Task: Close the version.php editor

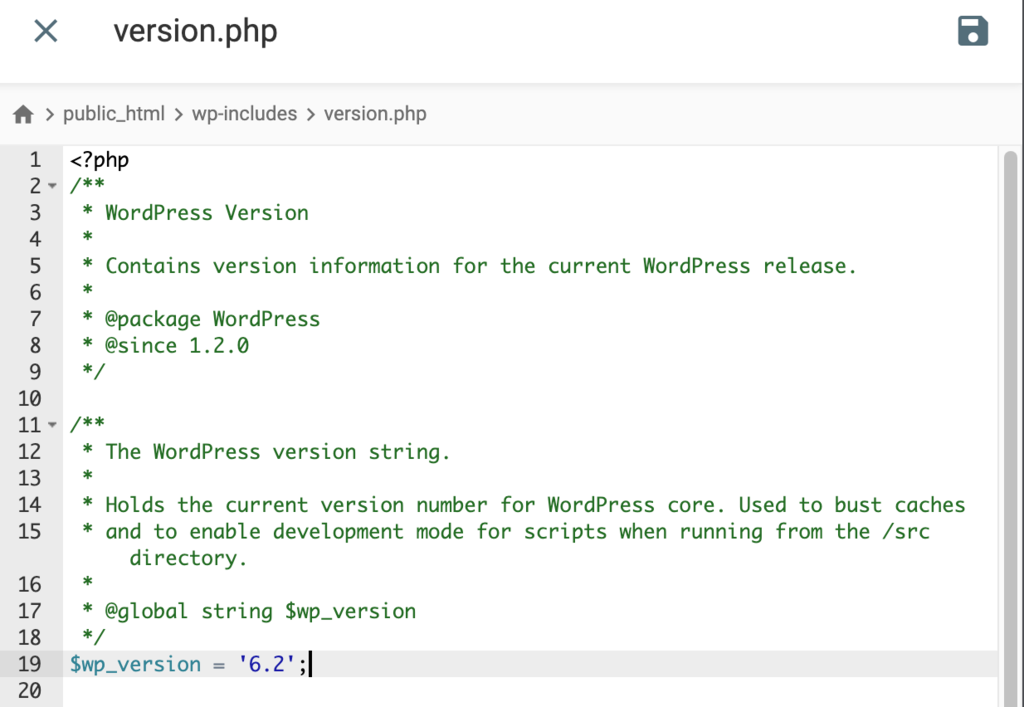Action: (x=45, y=31)
